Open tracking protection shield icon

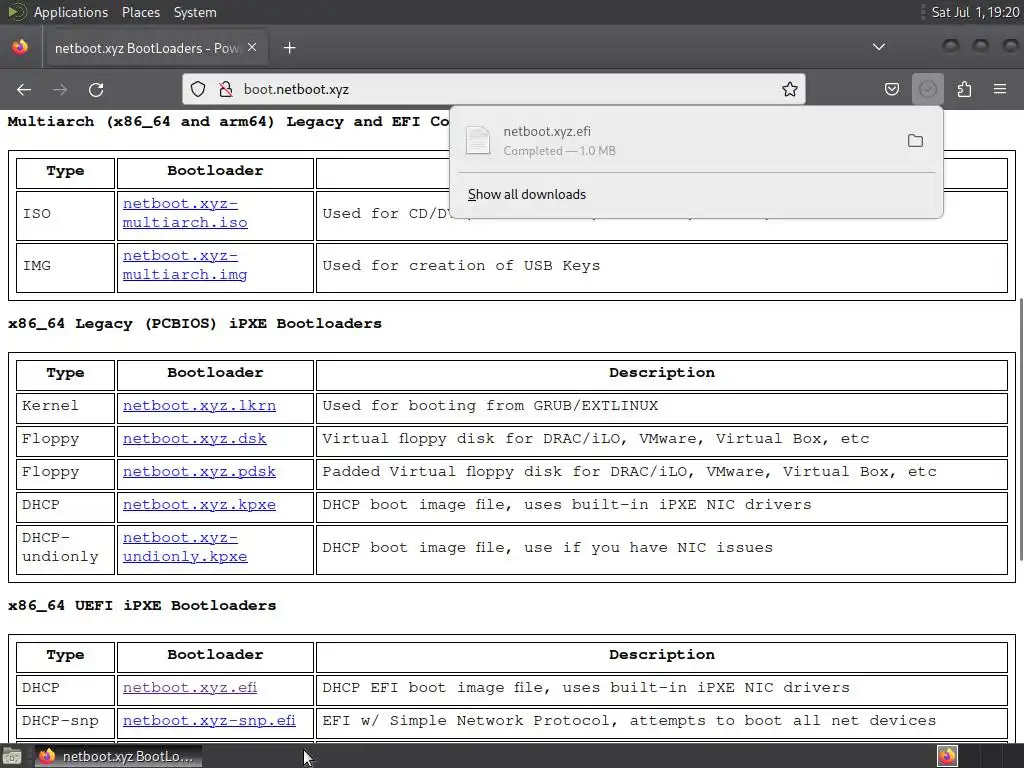tap(198, 89)
